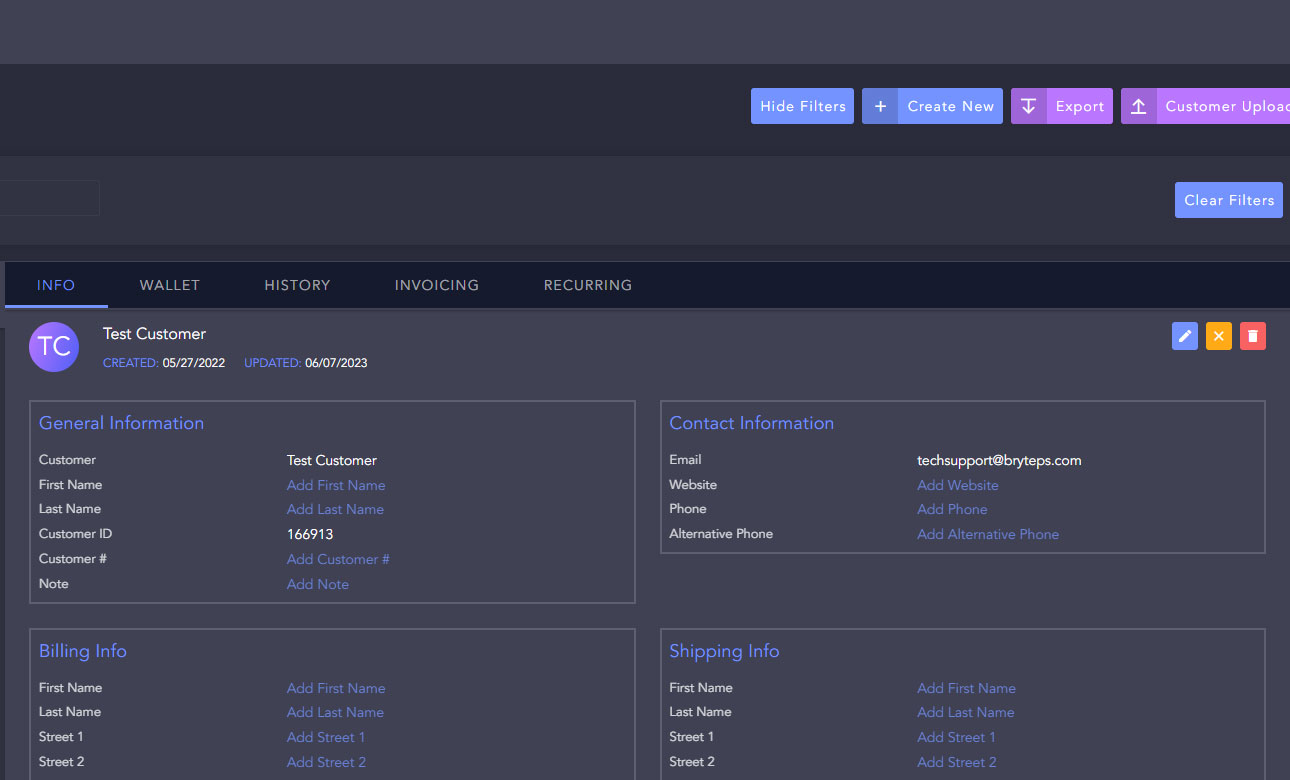
Task: Add Last Name in Shipping Info
Action: pos(966,712)
